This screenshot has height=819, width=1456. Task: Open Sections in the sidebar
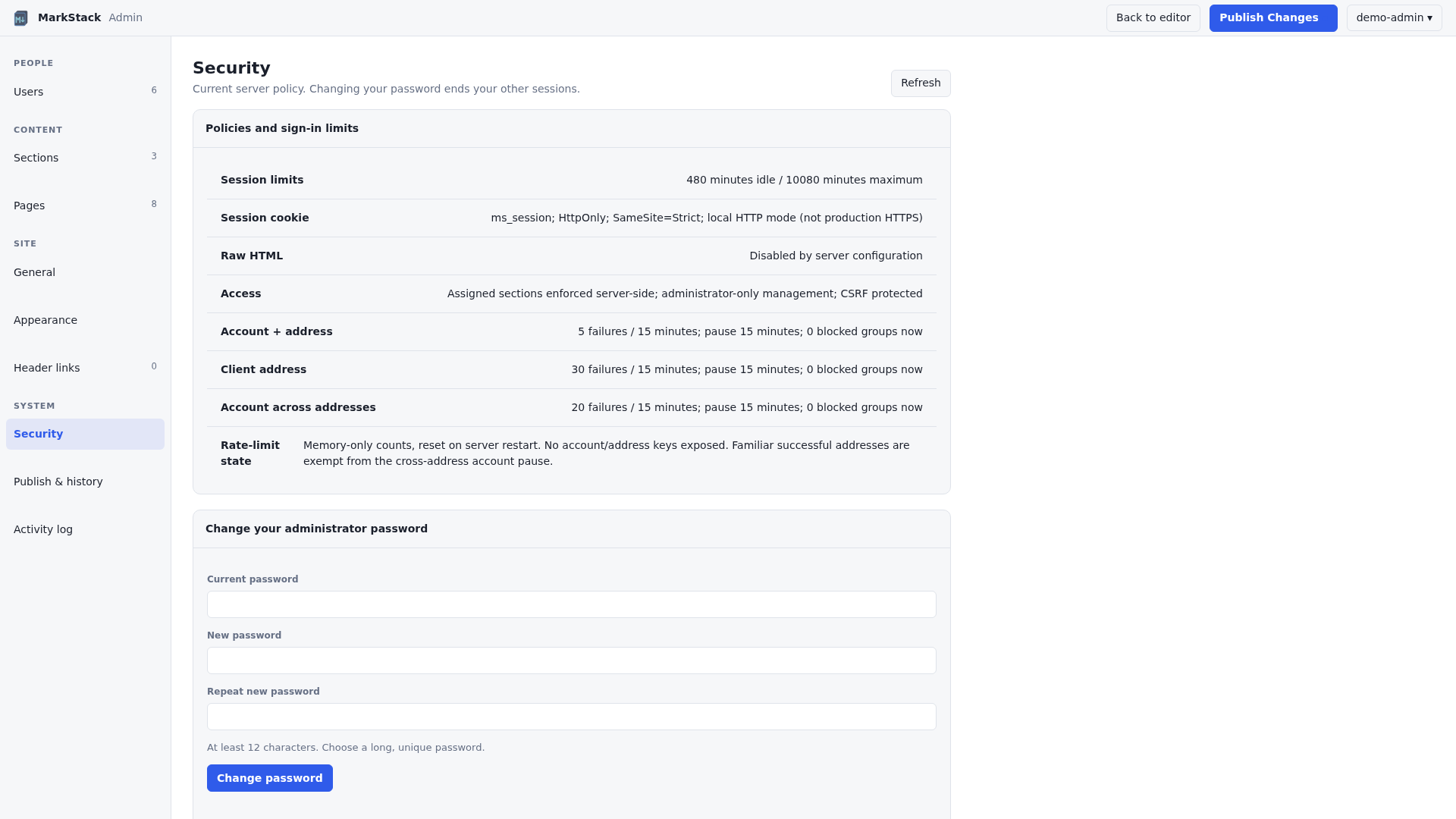pos(85,158)
